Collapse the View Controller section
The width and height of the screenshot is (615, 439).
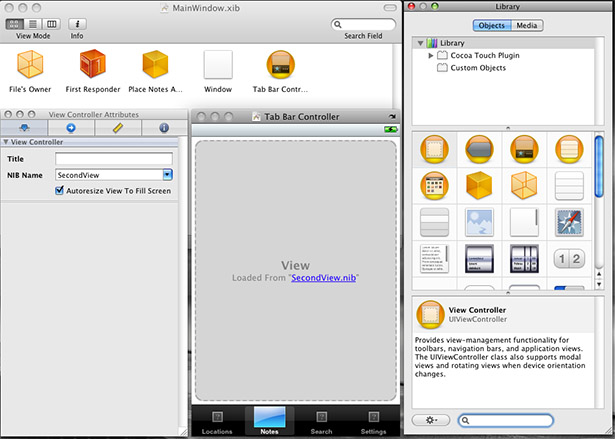point(6,142)
